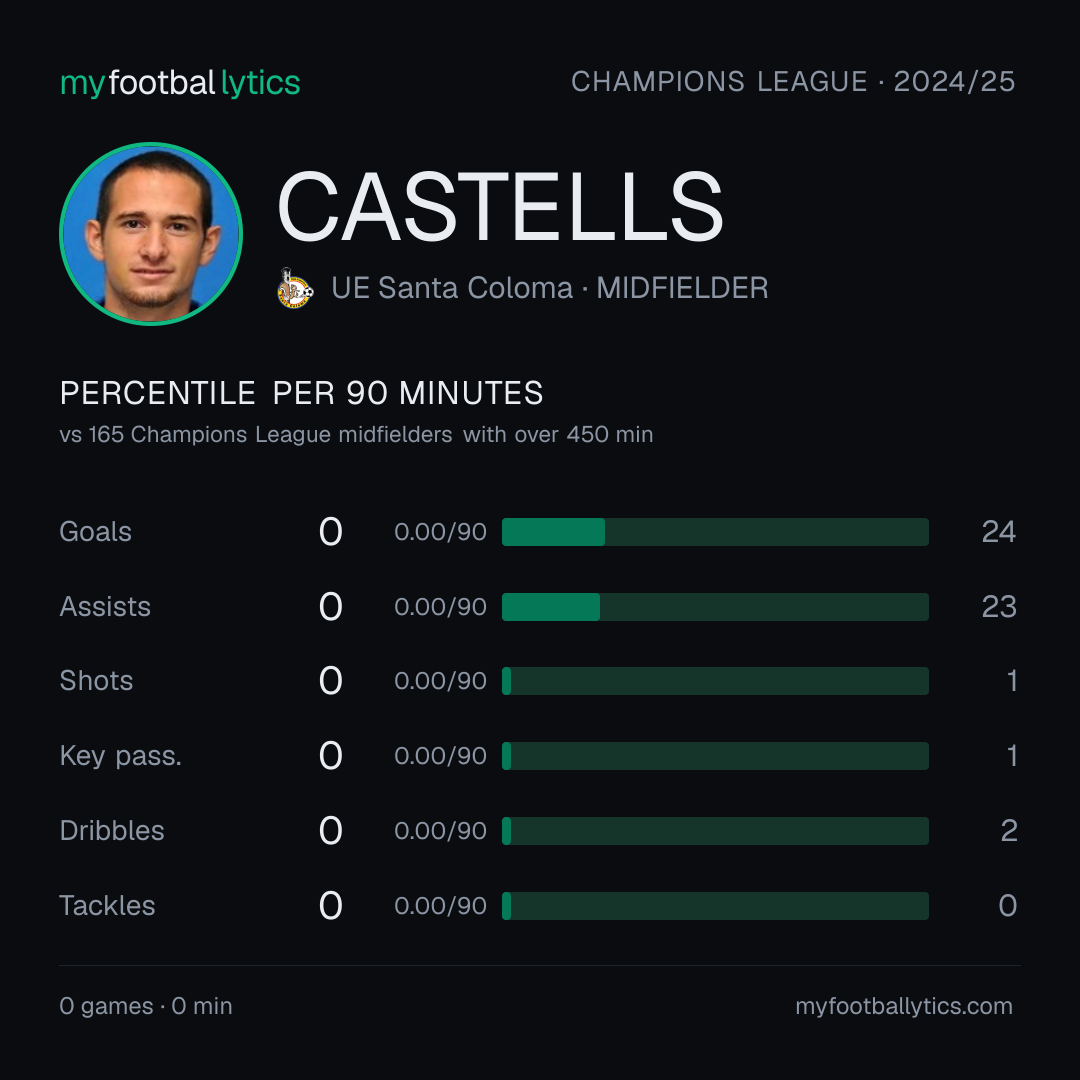Click the Key pass. percentile bar
The height and width of the screenshot is (1080, 1080).
(715, 756)
